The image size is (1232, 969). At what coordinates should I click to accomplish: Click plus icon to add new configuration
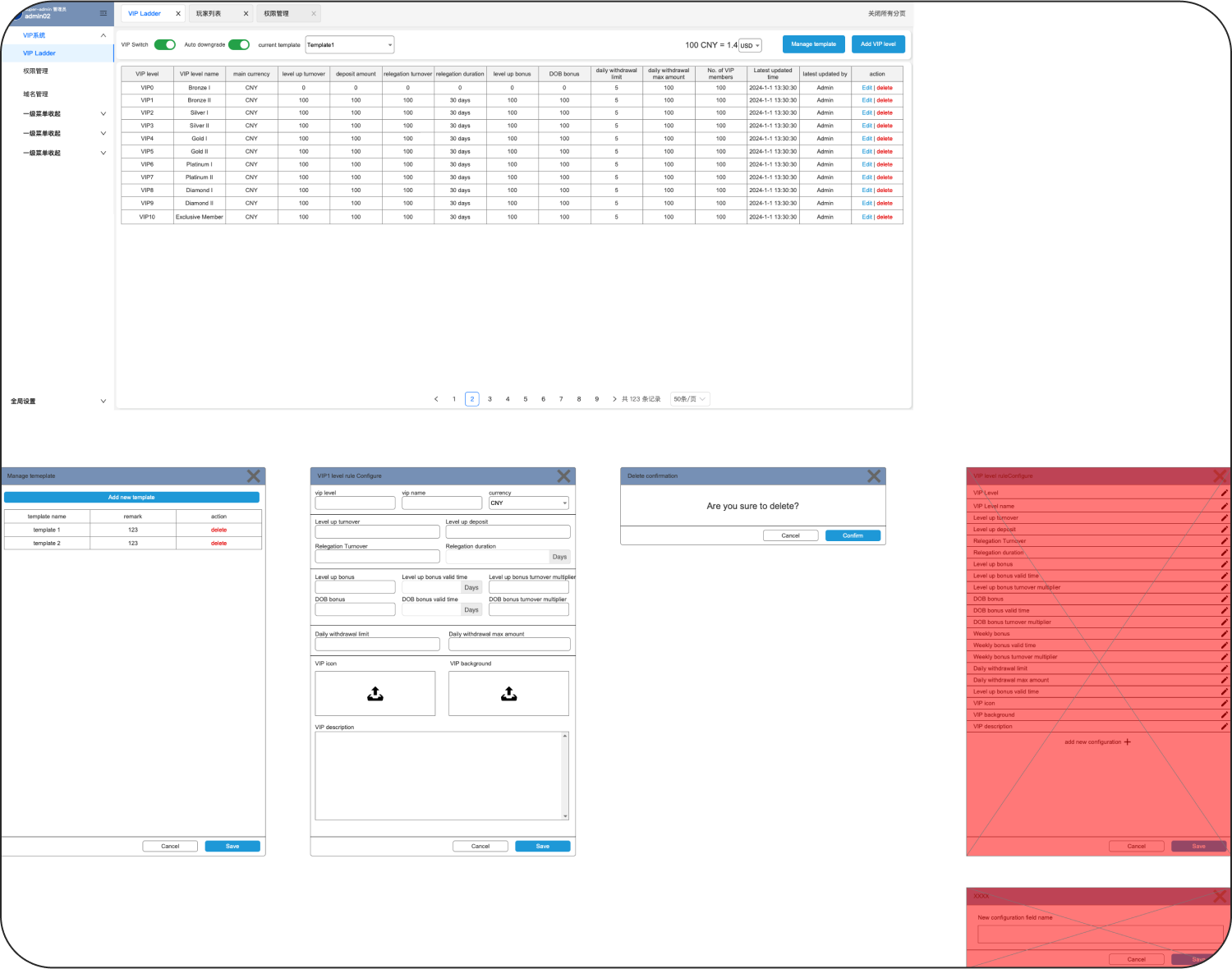pos(1128,742)
